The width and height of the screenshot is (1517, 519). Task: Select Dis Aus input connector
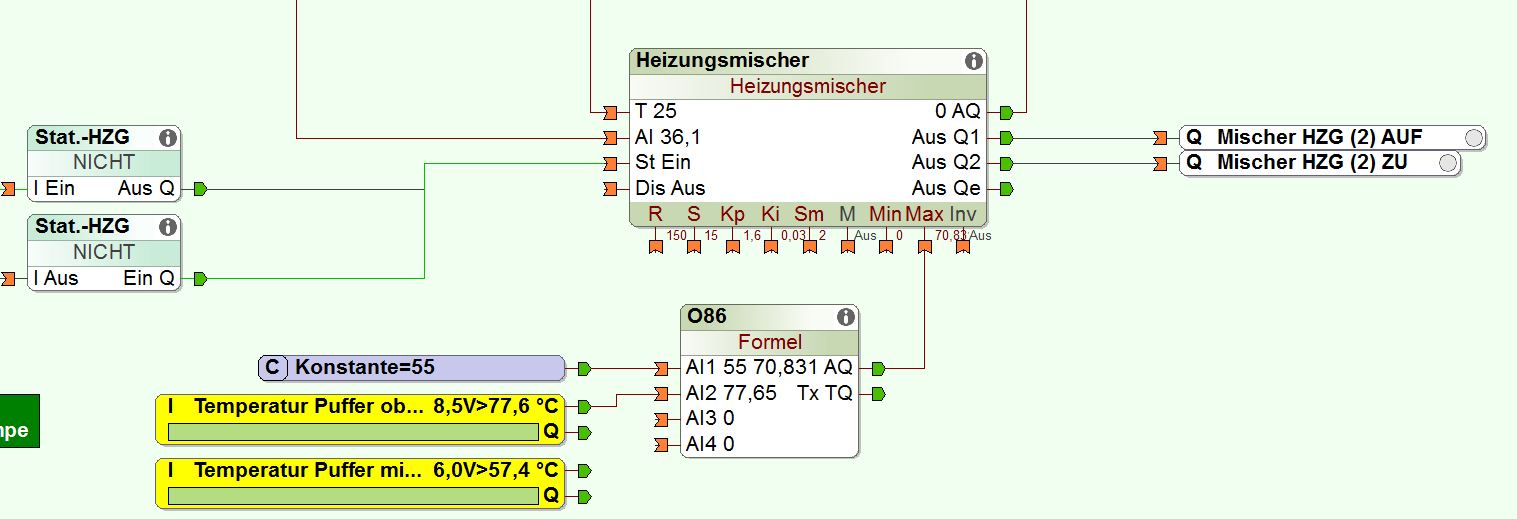(x=610, y=189)
